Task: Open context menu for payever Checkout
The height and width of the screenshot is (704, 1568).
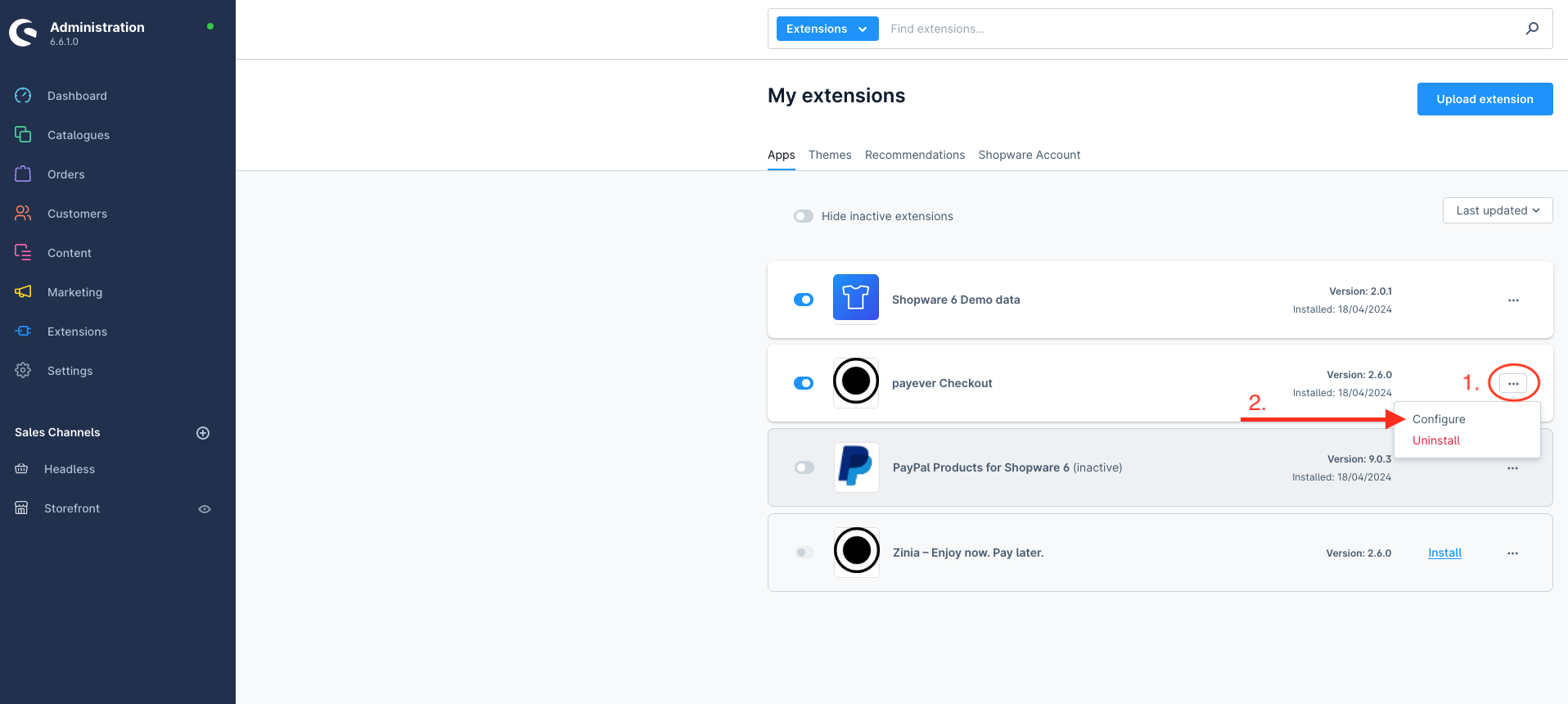Action: [1513, 383]
